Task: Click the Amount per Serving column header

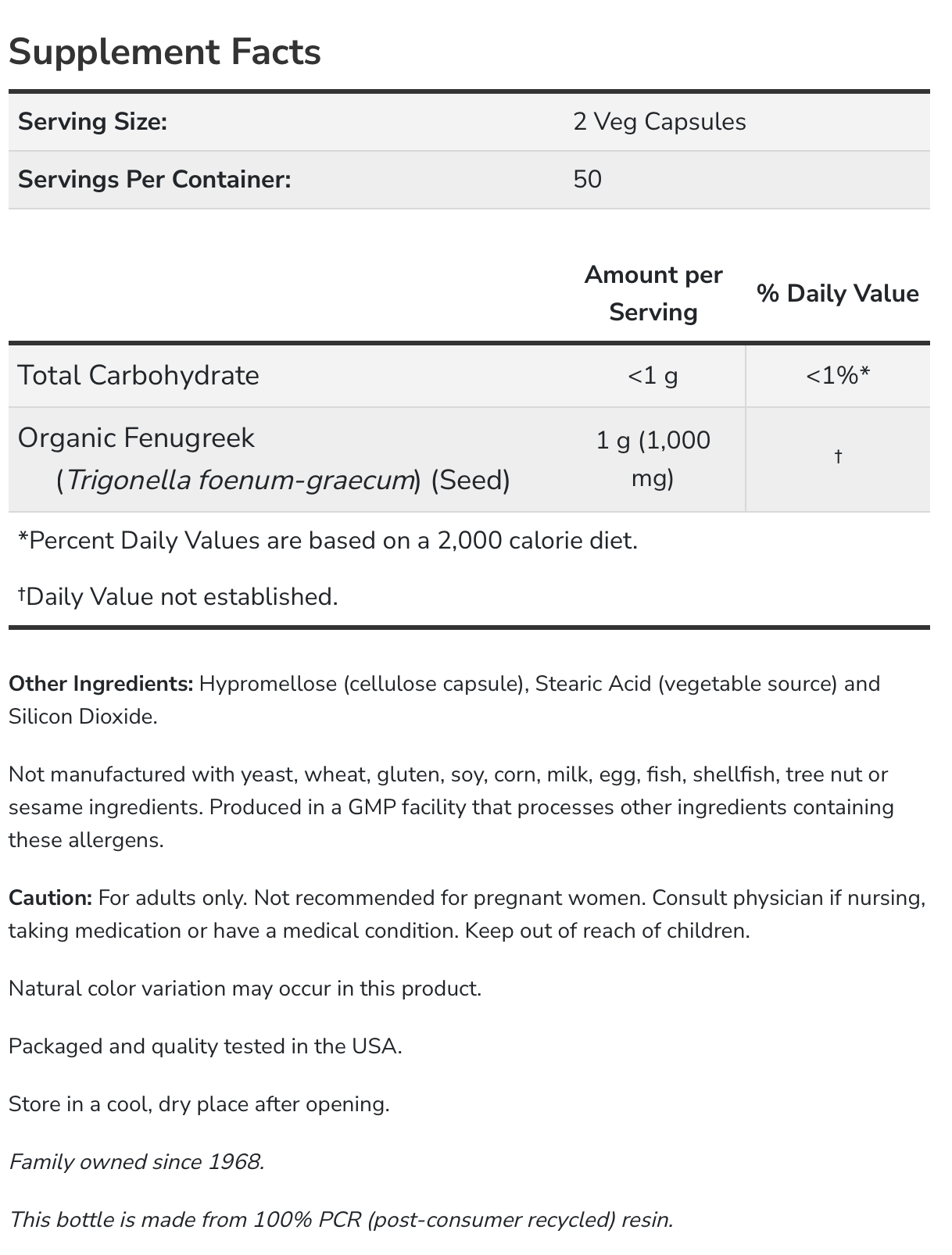Action: tap(653, 293)
